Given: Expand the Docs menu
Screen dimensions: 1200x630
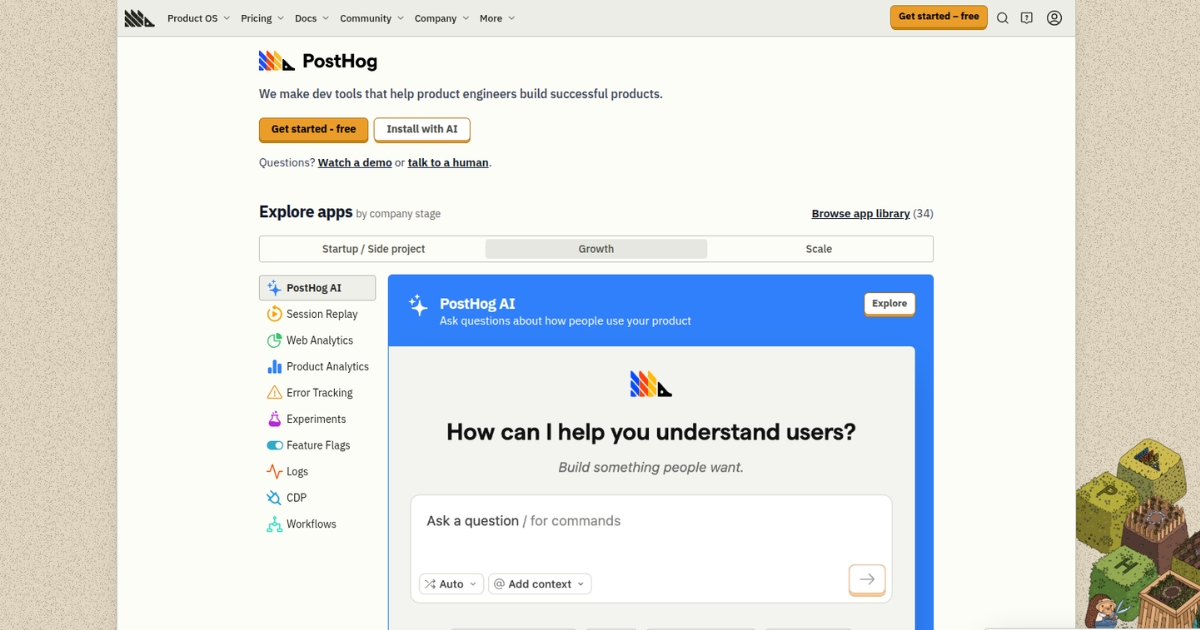Looking at the screenshot, I should click(312, 18).
